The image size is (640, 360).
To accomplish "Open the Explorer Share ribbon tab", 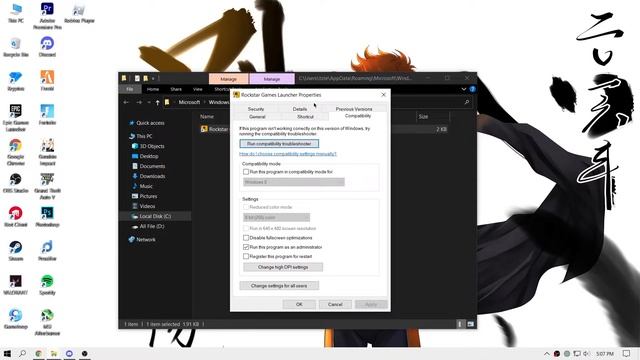I will [x=176, y=89].
